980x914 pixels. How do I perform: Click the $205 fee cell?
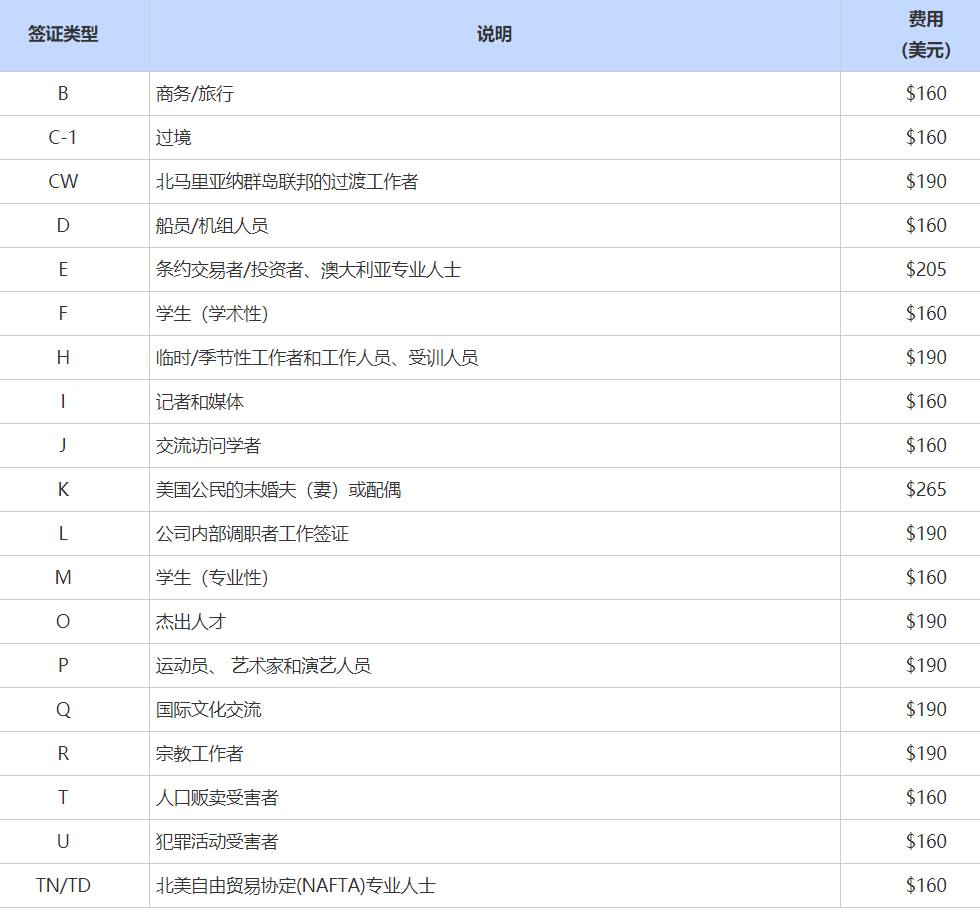pos(925,270)
